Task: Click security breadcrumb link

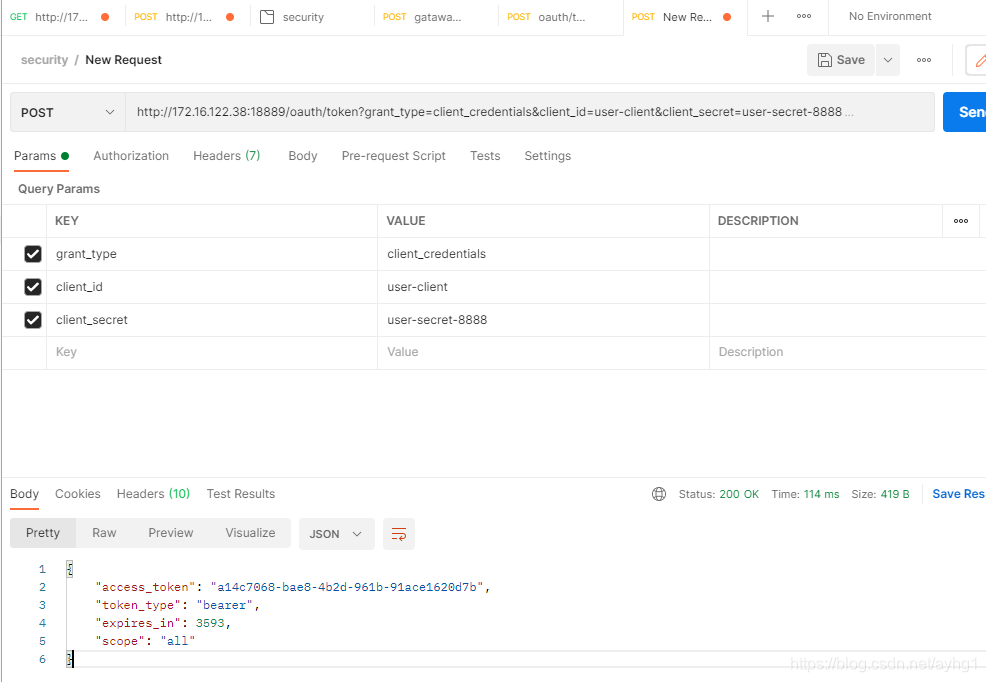Action: coord(44,60)
